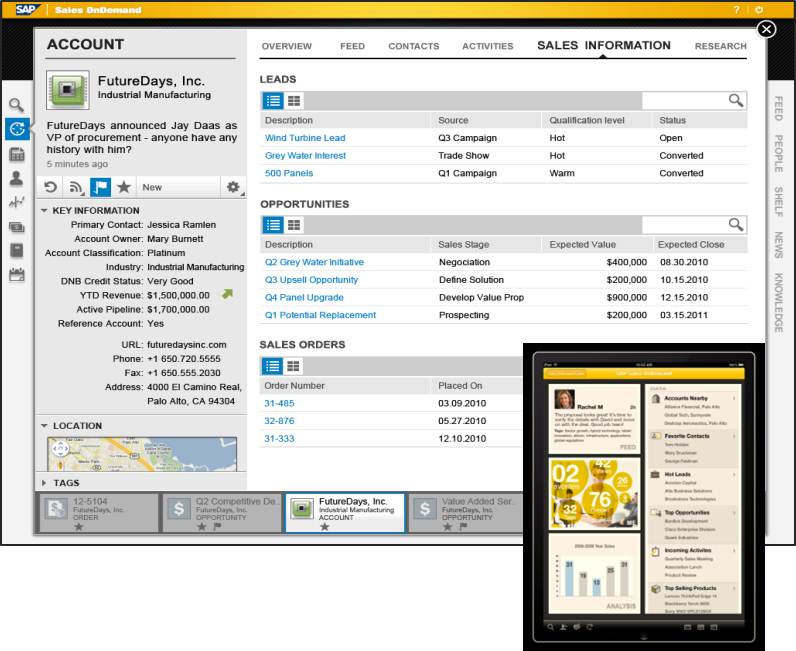This screenshot has width=796, height=651.
Task: Open the stacked cards sidebar icon
Action: click(x=17, y=226)
